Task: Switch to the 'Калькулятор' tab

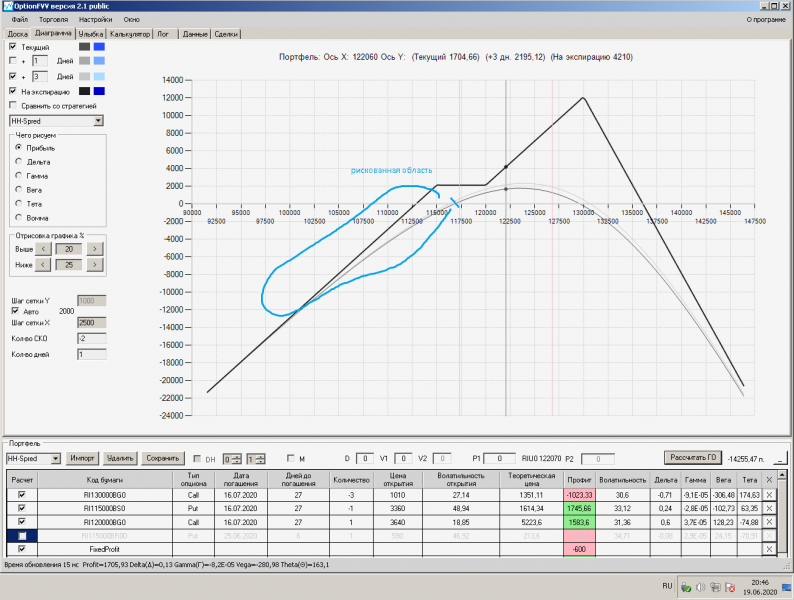Action: pyautogui.click(x=130, y=34)
